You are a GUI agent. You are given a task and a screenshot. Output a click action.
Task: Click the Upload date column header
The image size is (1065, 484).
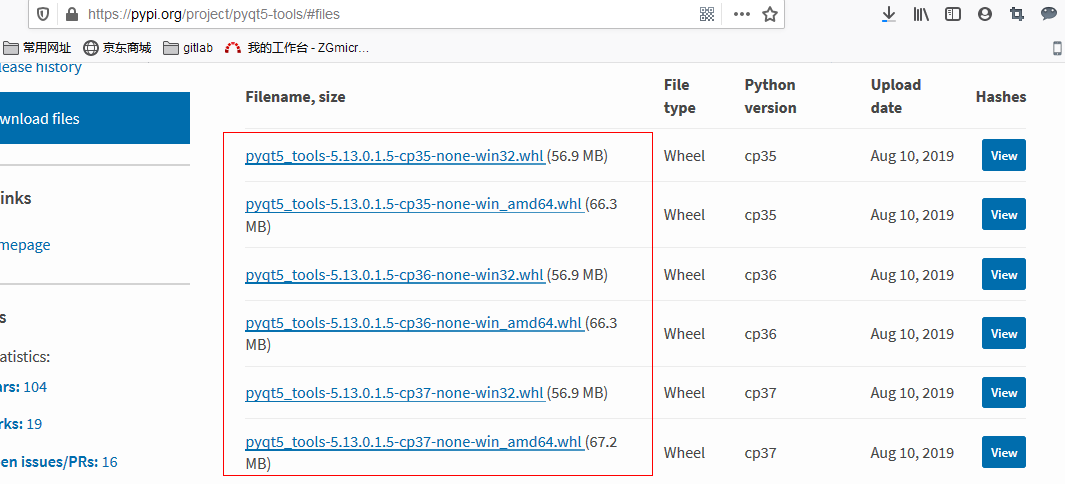[896, 96]
